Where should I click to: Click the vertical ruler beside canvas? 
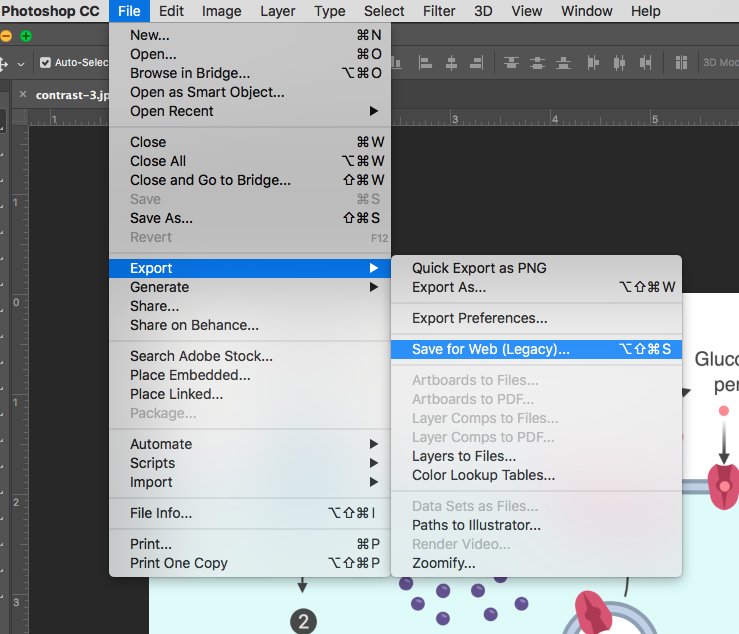[x=20, y=379]
